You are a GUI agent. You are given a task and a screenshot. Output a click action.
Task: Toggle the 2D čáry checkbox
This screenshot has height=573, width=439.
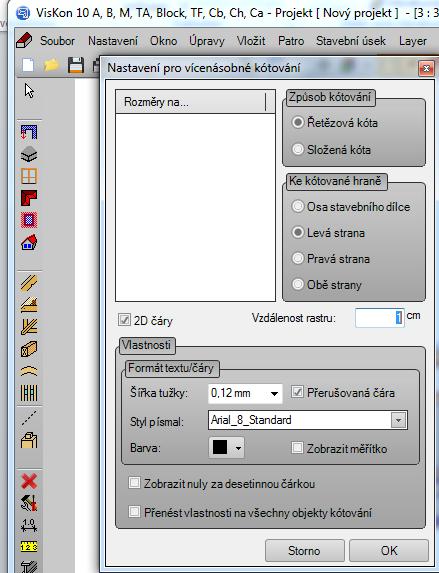click(x=124, y=320)
